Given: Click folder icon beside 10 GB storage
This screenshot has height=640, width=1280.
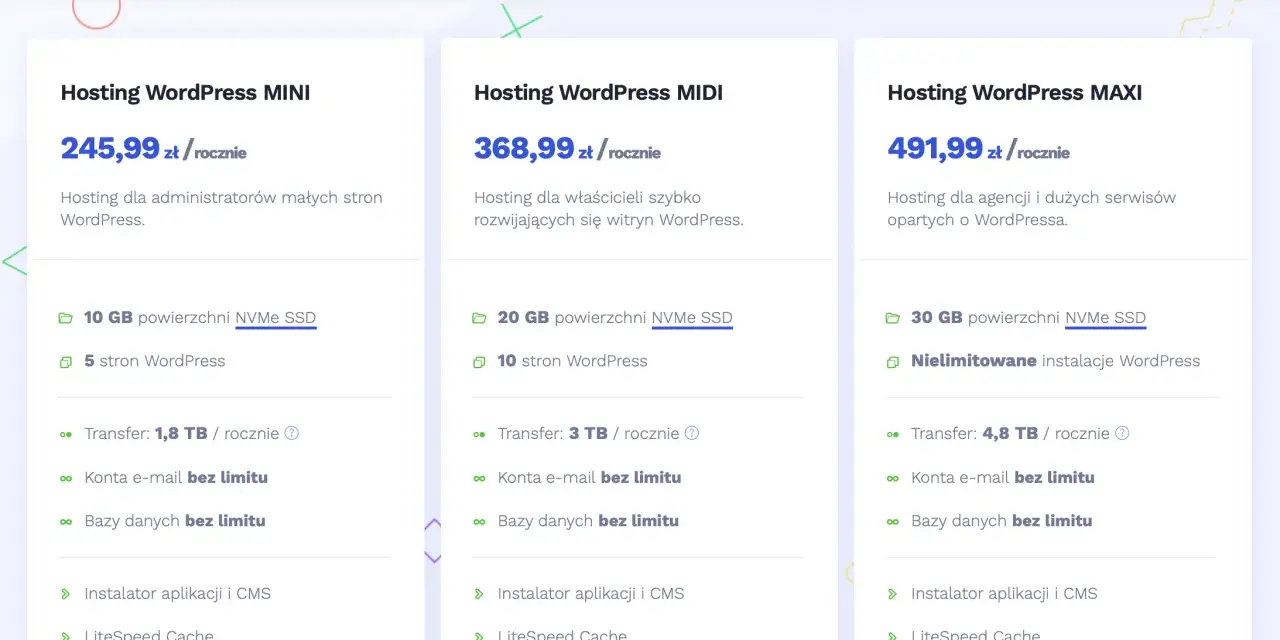Looking at the screenshot, I should (x=66, y=318).
